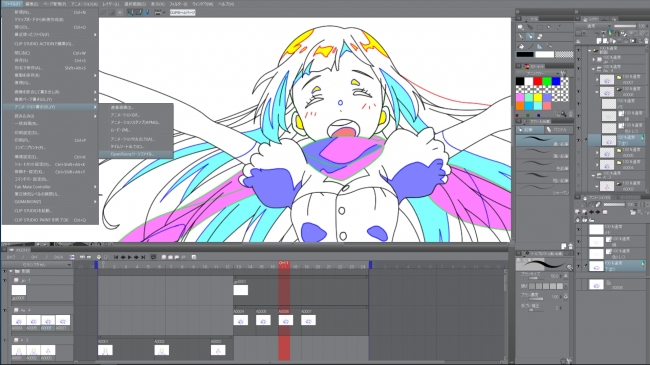Select the eyedropper tool in tool palette
Viewport: 650px width, 365px height.
pyautogui.click(x=559, y=27)
